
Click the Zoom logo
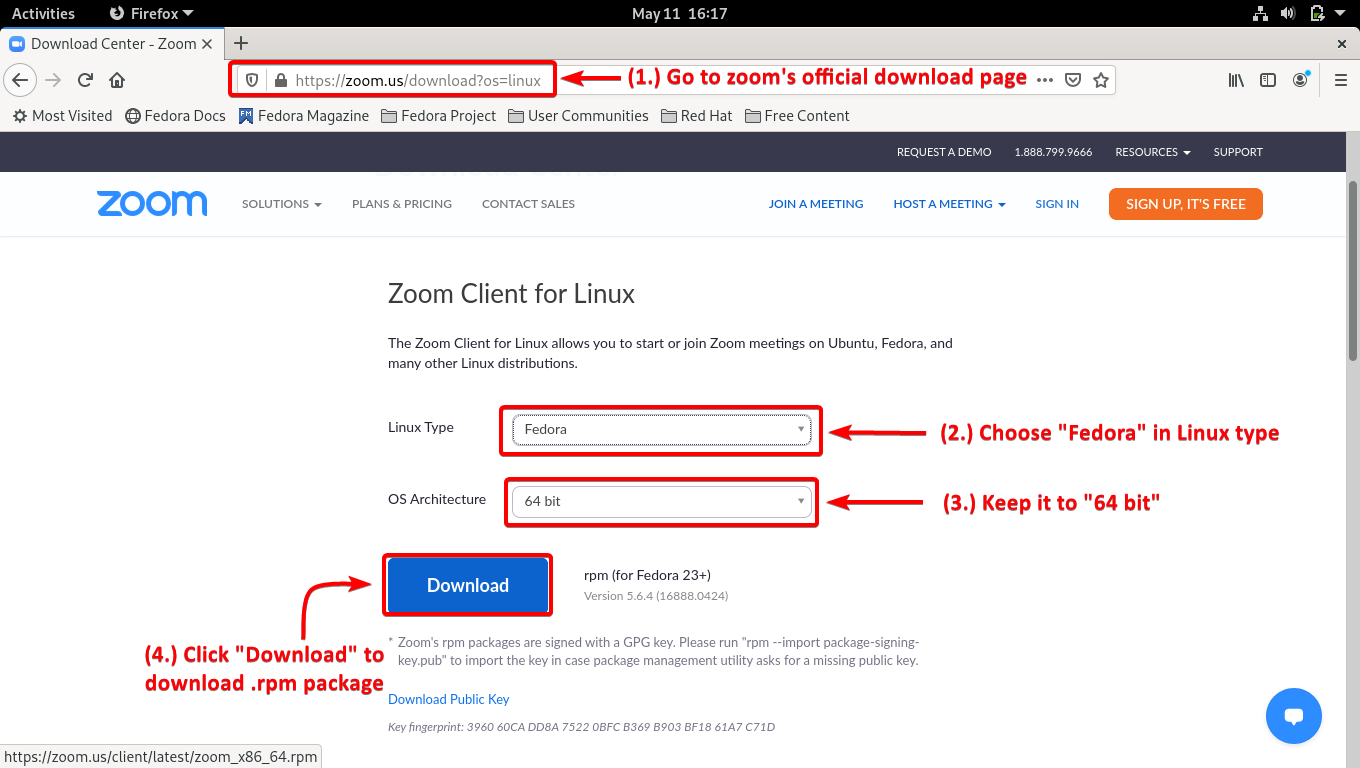point(152,203)
